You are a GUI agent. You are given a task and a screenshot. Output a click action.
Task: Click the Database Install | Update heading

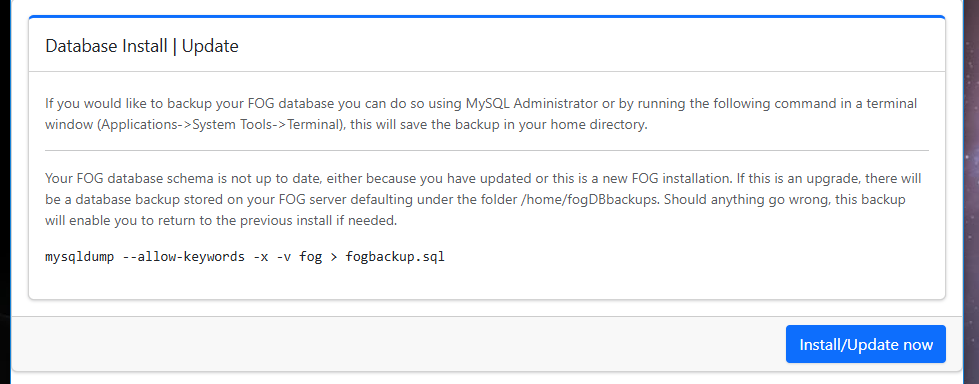coord(142,46)
